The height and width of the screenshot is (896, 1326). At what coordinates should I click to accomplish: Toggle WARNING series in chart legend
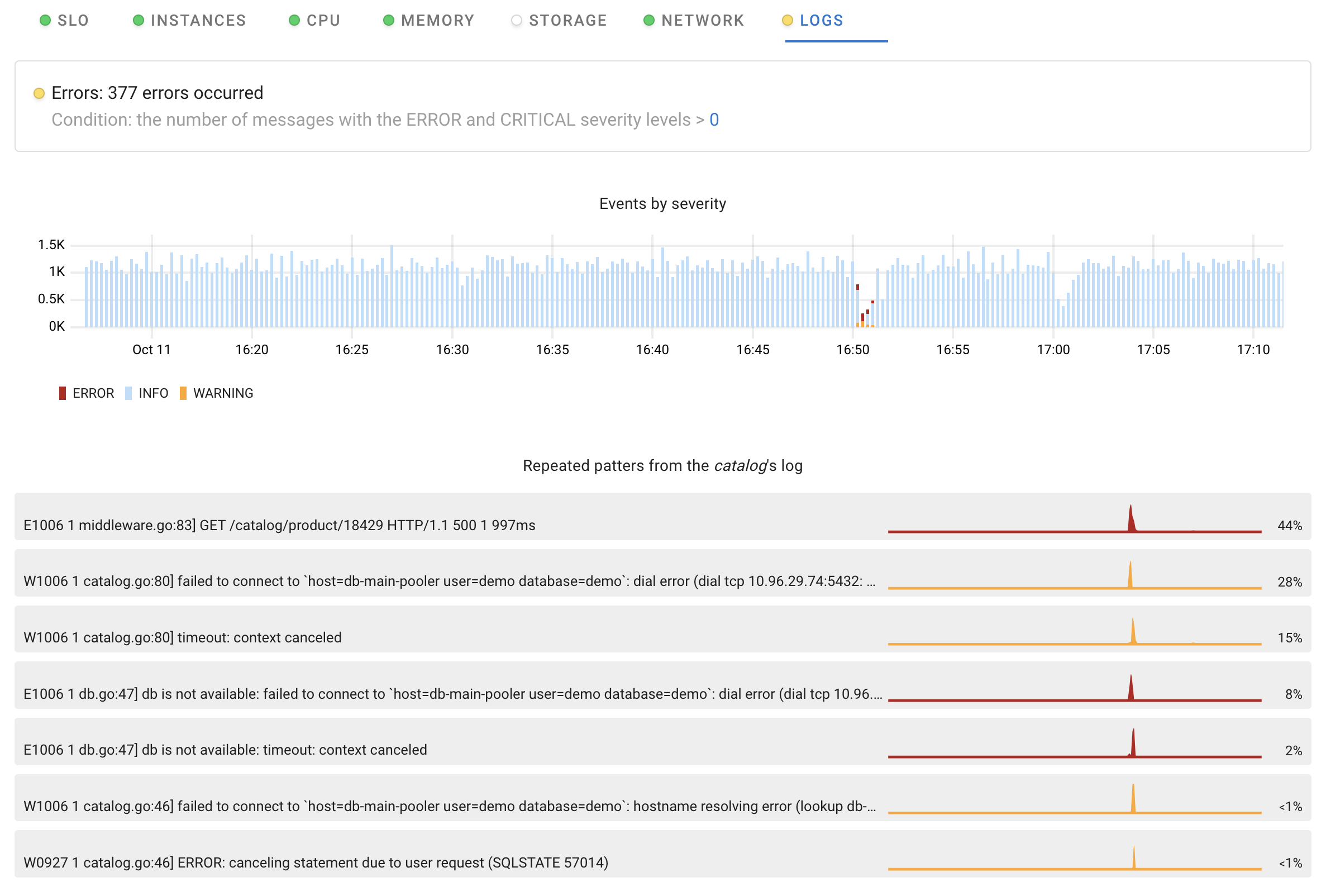click(223, 393)
